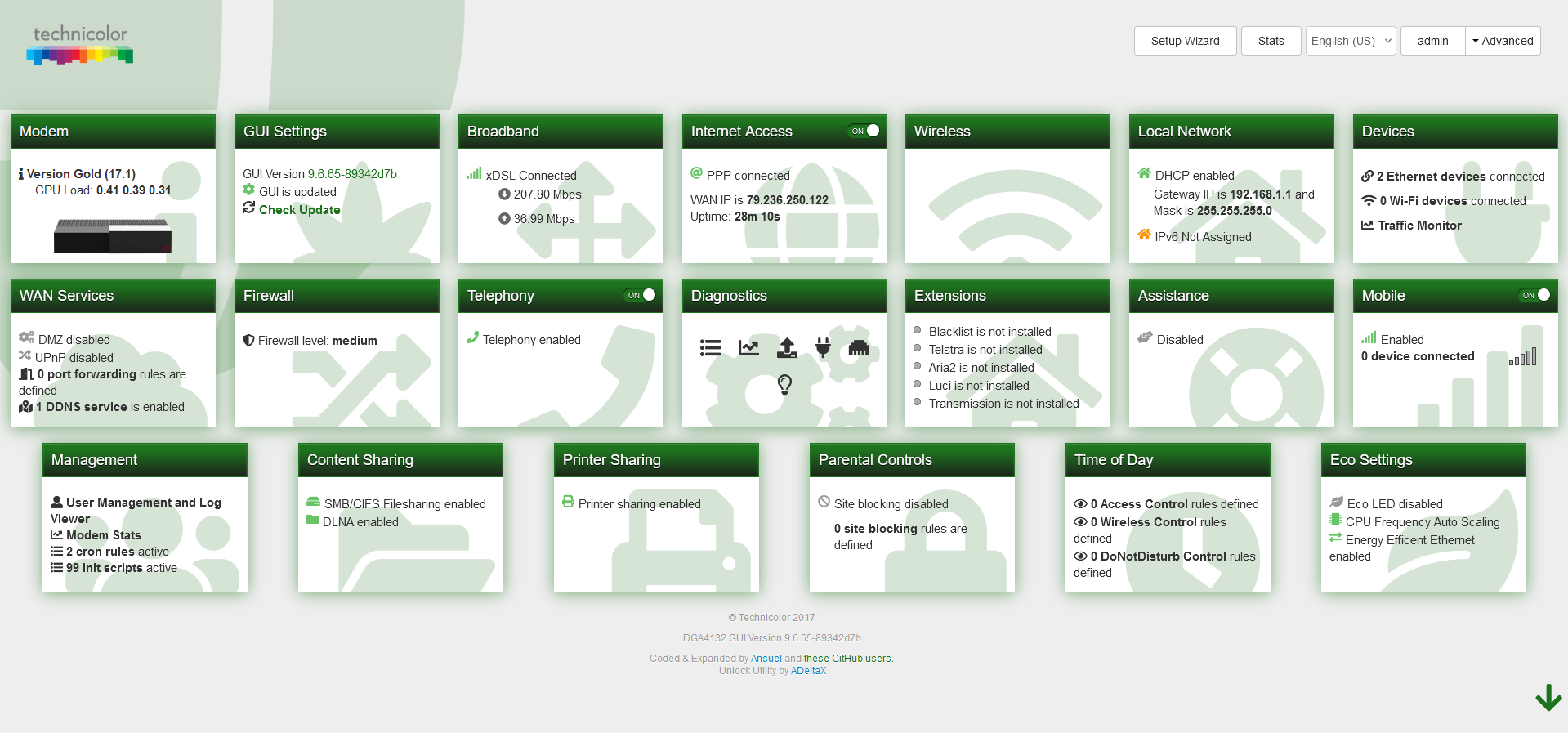Open the Setup Wizard
This screenshot has height=733, width=1568.
[1186, 41]
